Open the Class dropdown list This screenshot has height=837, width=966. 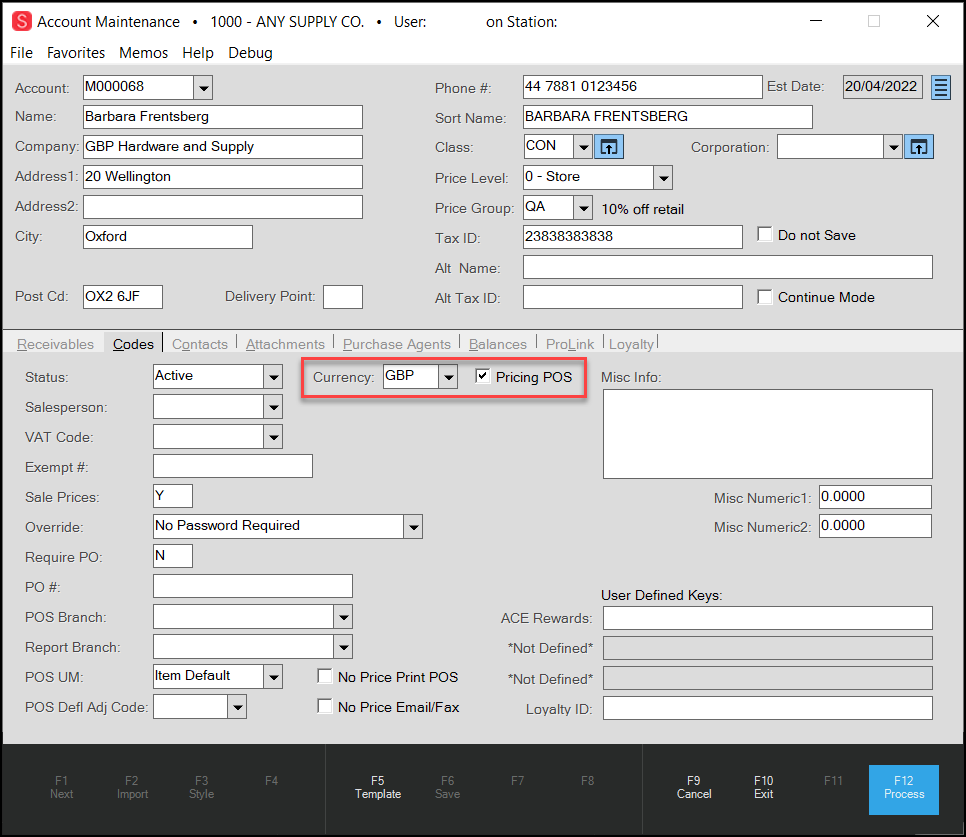(x=583, y=147)
